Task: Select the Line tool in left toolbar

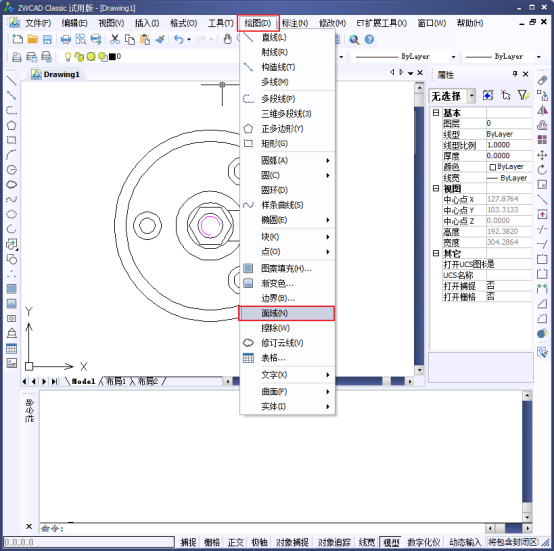Action: pyautogui.click(x=11, y=81)
